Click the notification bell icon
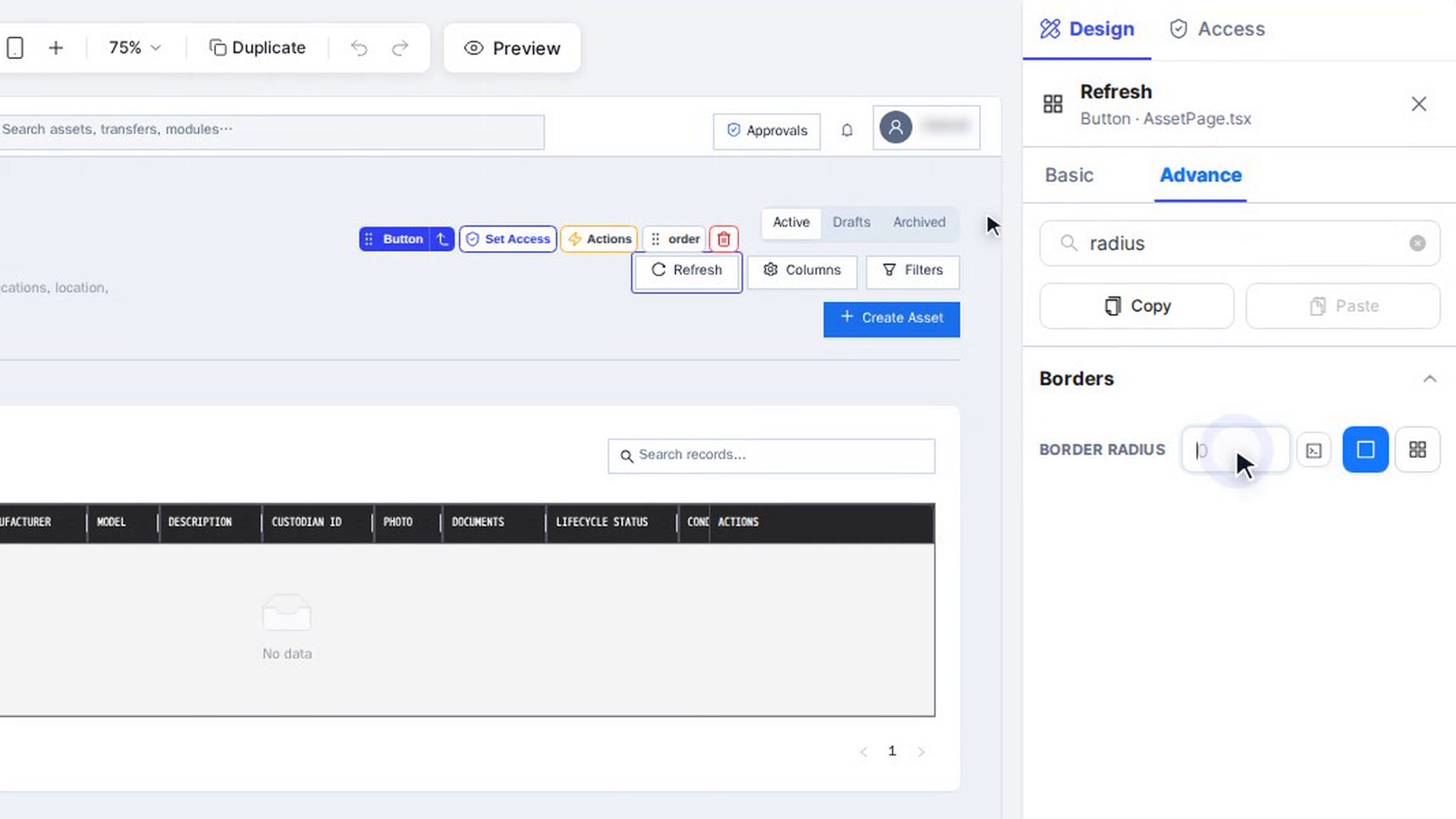This screenshot has width=1456, height=819. (x=847, y=130)
